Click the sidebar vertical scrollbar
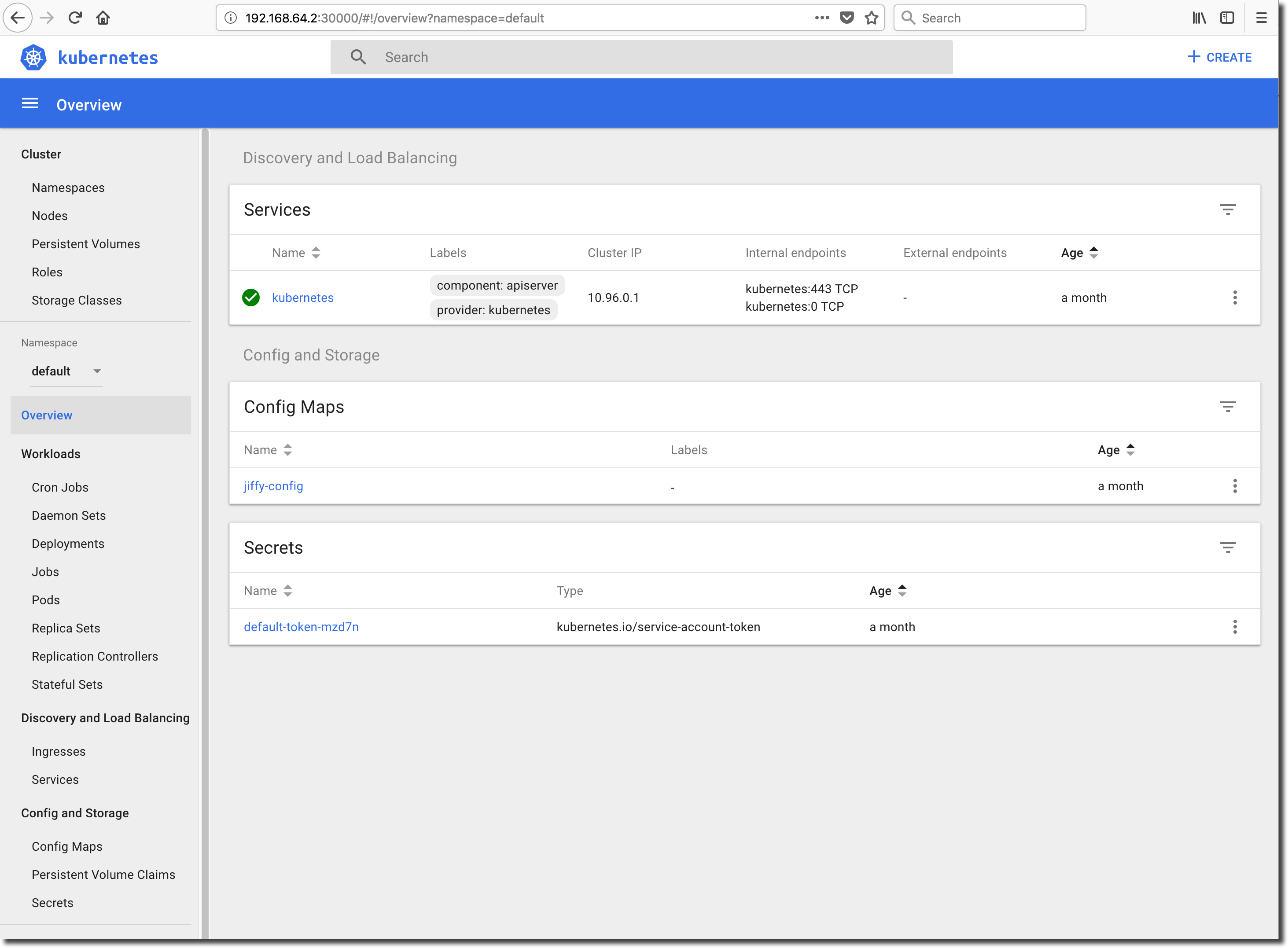Viewport: 1288px width, 948px height. pyautogui.click(x=205, y=533)
